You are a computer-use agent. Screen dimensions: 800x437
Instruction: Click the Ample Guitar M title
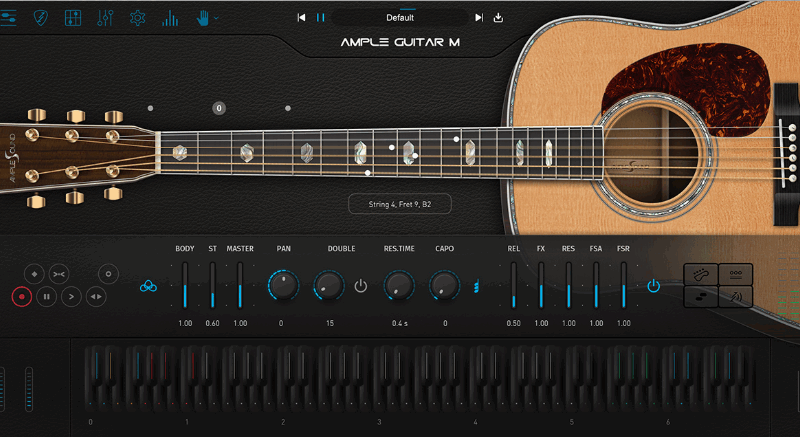point(400,42)
